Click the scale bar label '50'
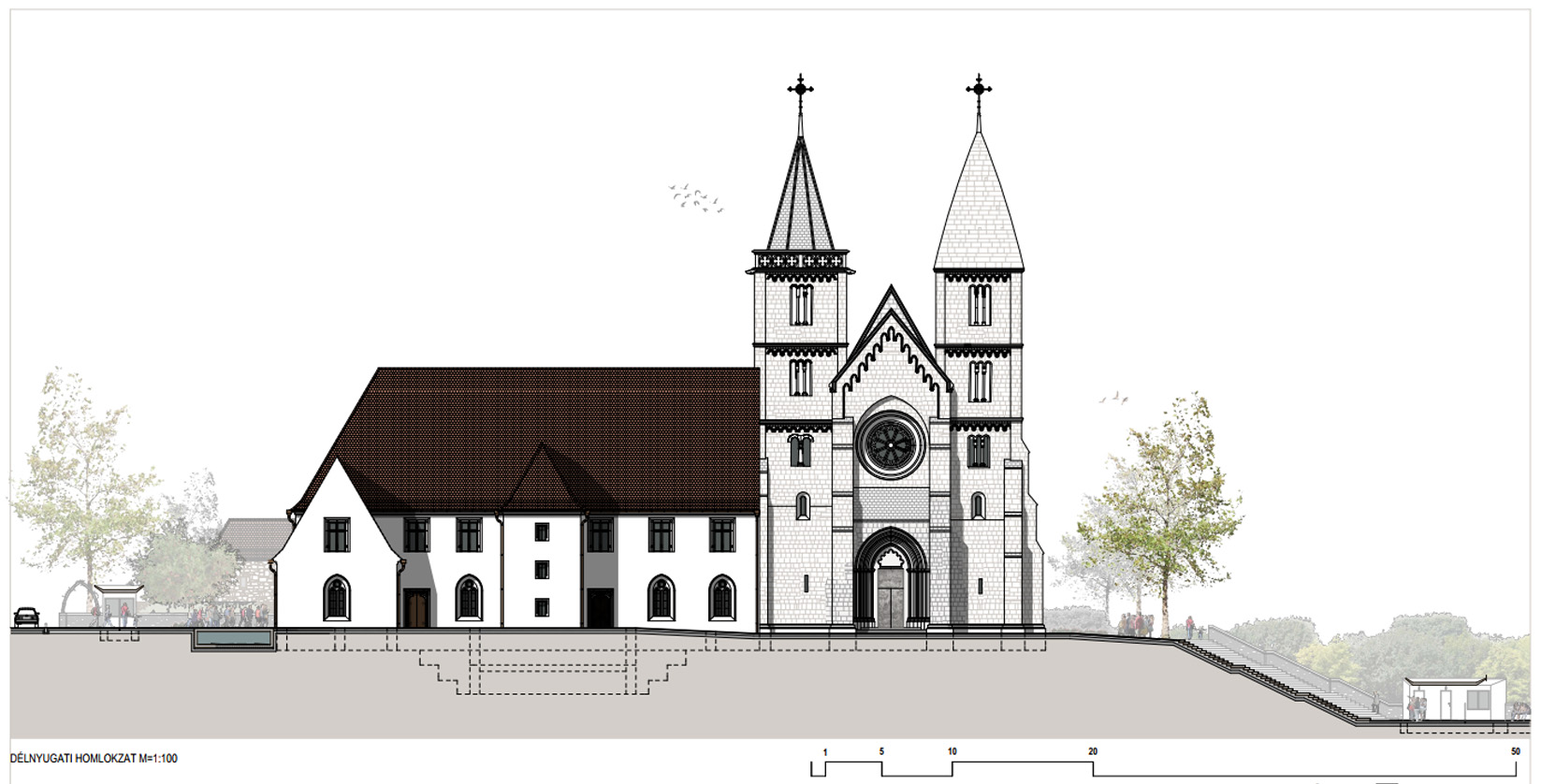 (x=1516, y=751)
